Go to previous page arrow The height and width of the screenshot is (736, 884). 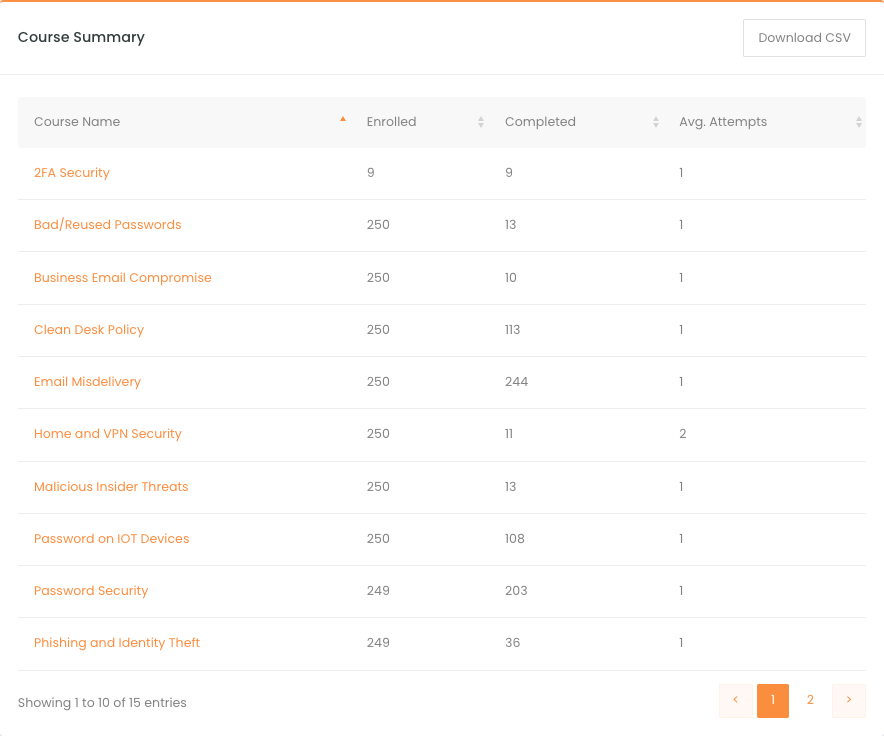click(736, 700)
